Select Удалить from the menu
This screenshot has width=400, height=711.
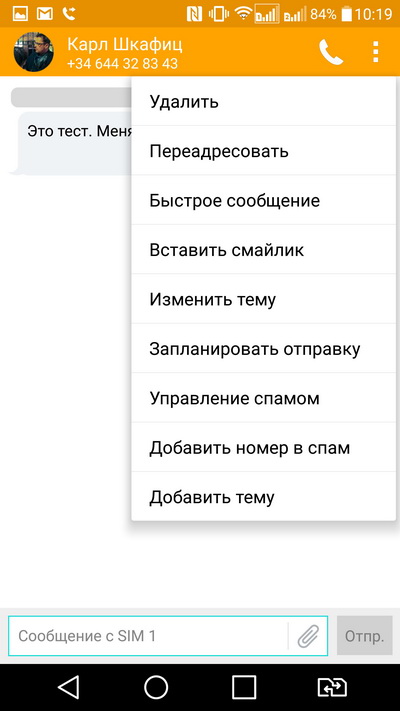point(263,102)
